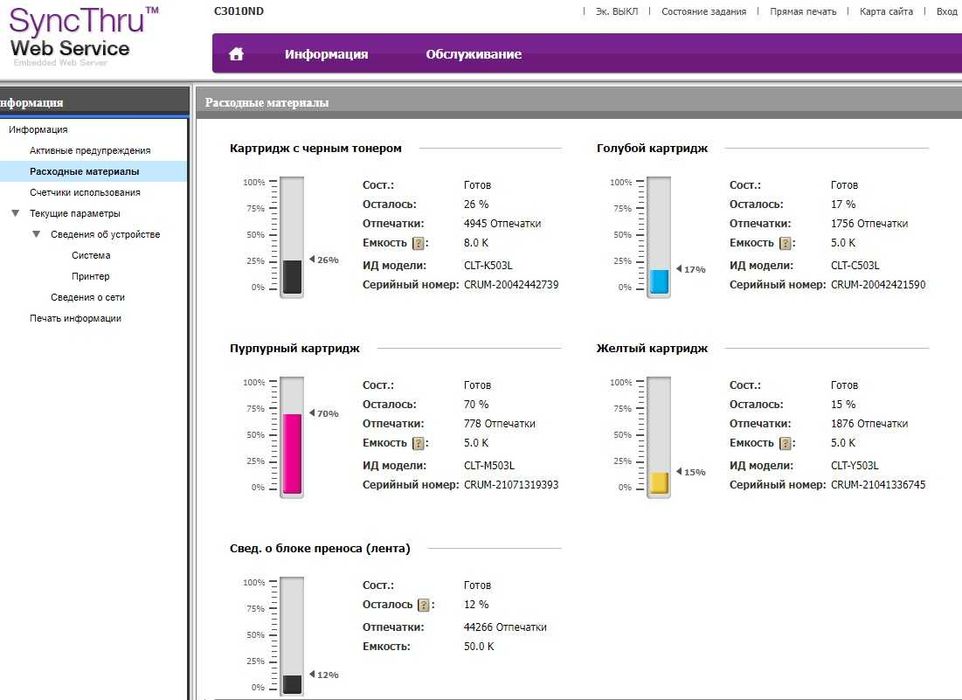Click model ID CLT-K503L
This screenshot has height=700, width=962.
point(488,266)
